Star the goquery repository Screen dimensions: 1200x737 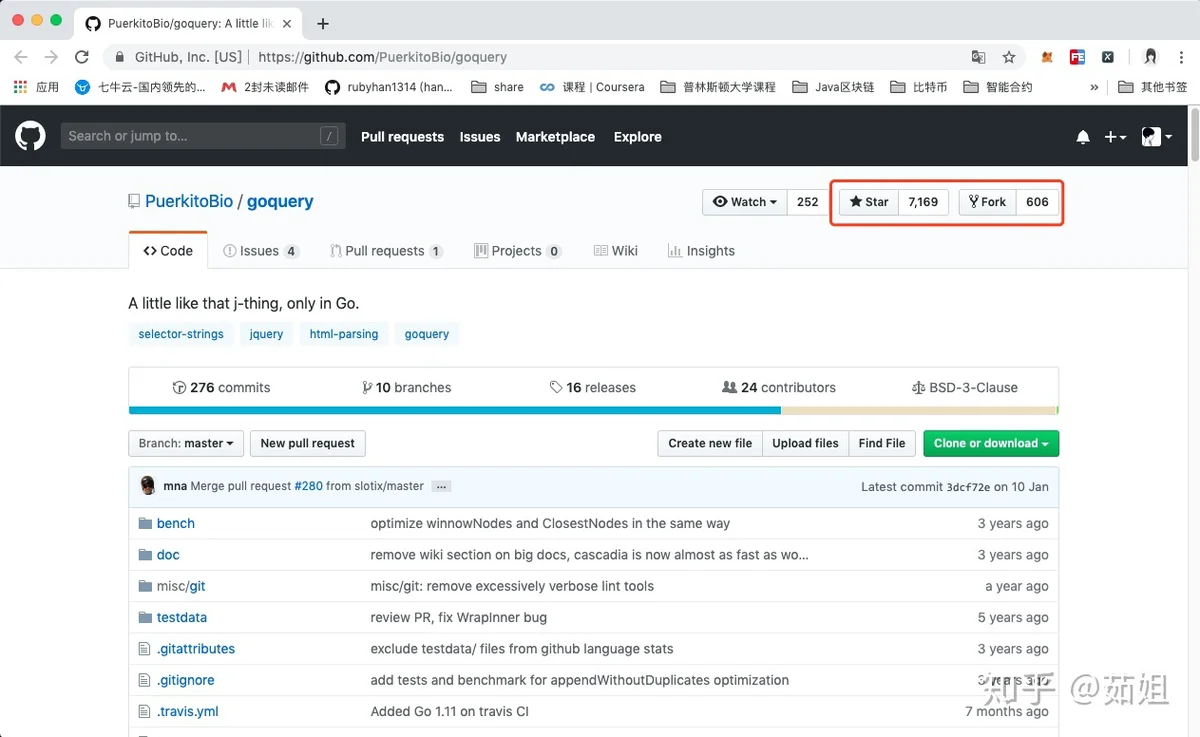click(x=869, y=202)
